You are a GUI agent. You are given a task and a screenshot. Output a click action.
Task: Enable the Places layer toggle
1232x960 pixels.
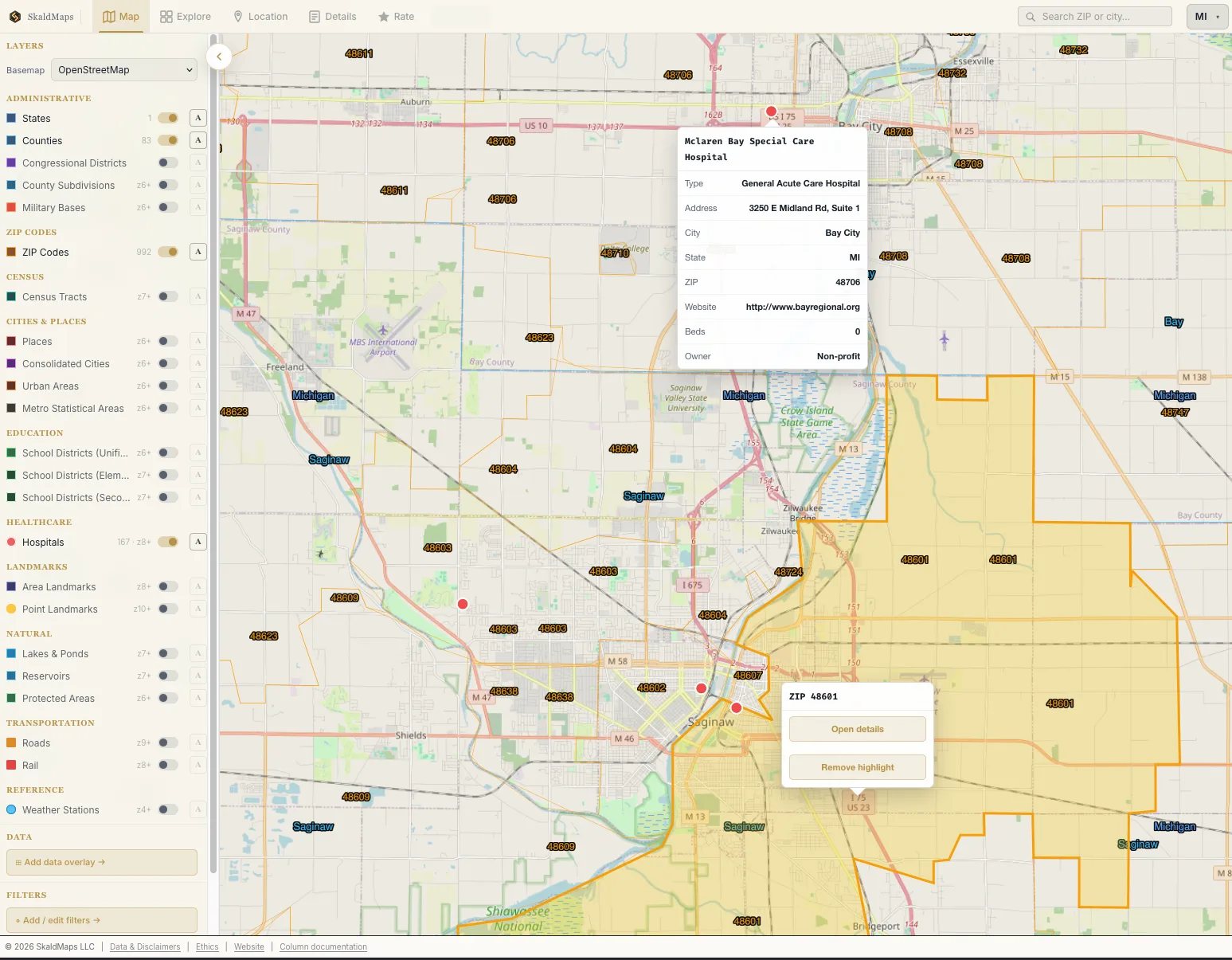tap(168, 341)
